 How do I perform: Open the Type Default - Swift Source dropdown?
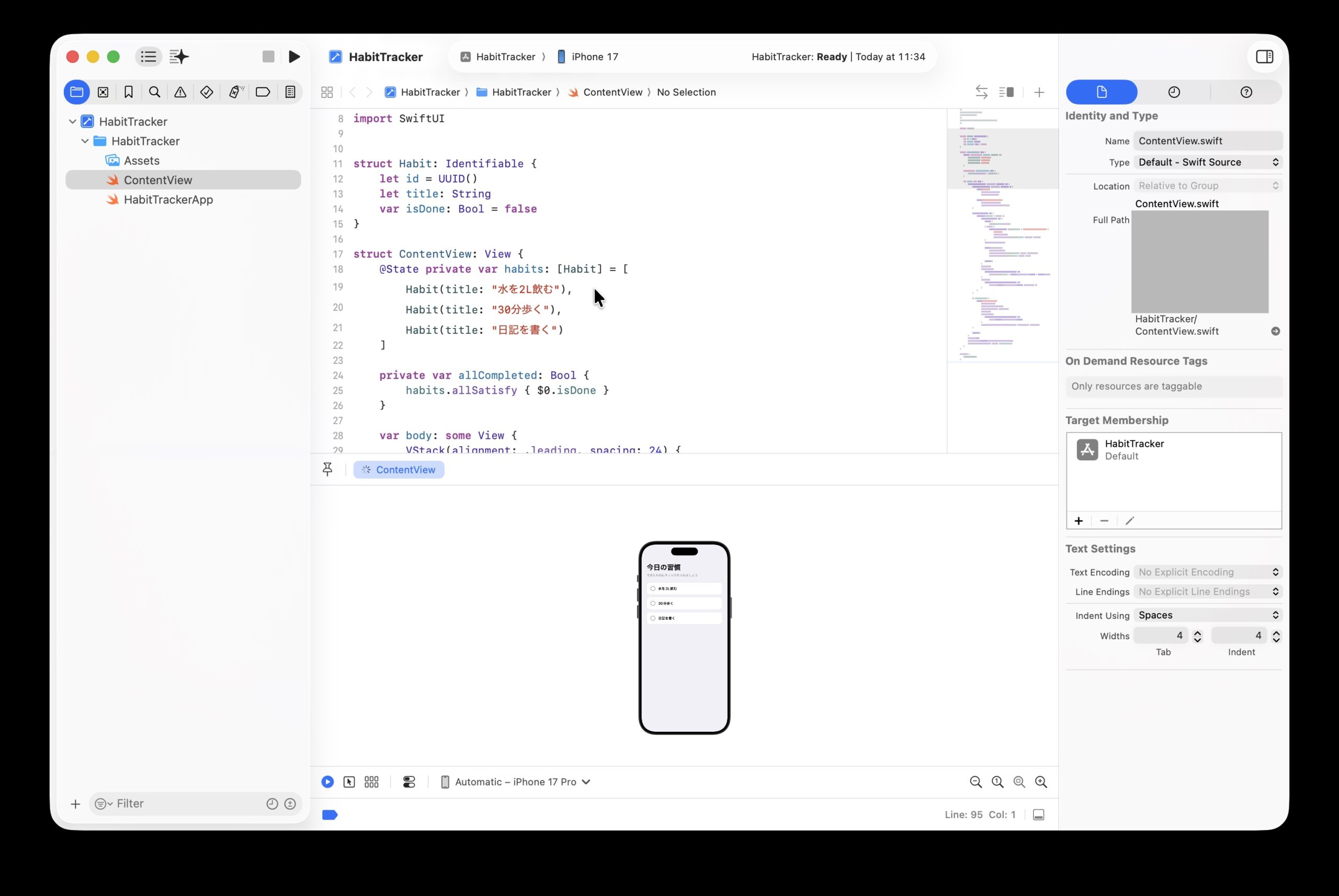(x=1208, y=162)
